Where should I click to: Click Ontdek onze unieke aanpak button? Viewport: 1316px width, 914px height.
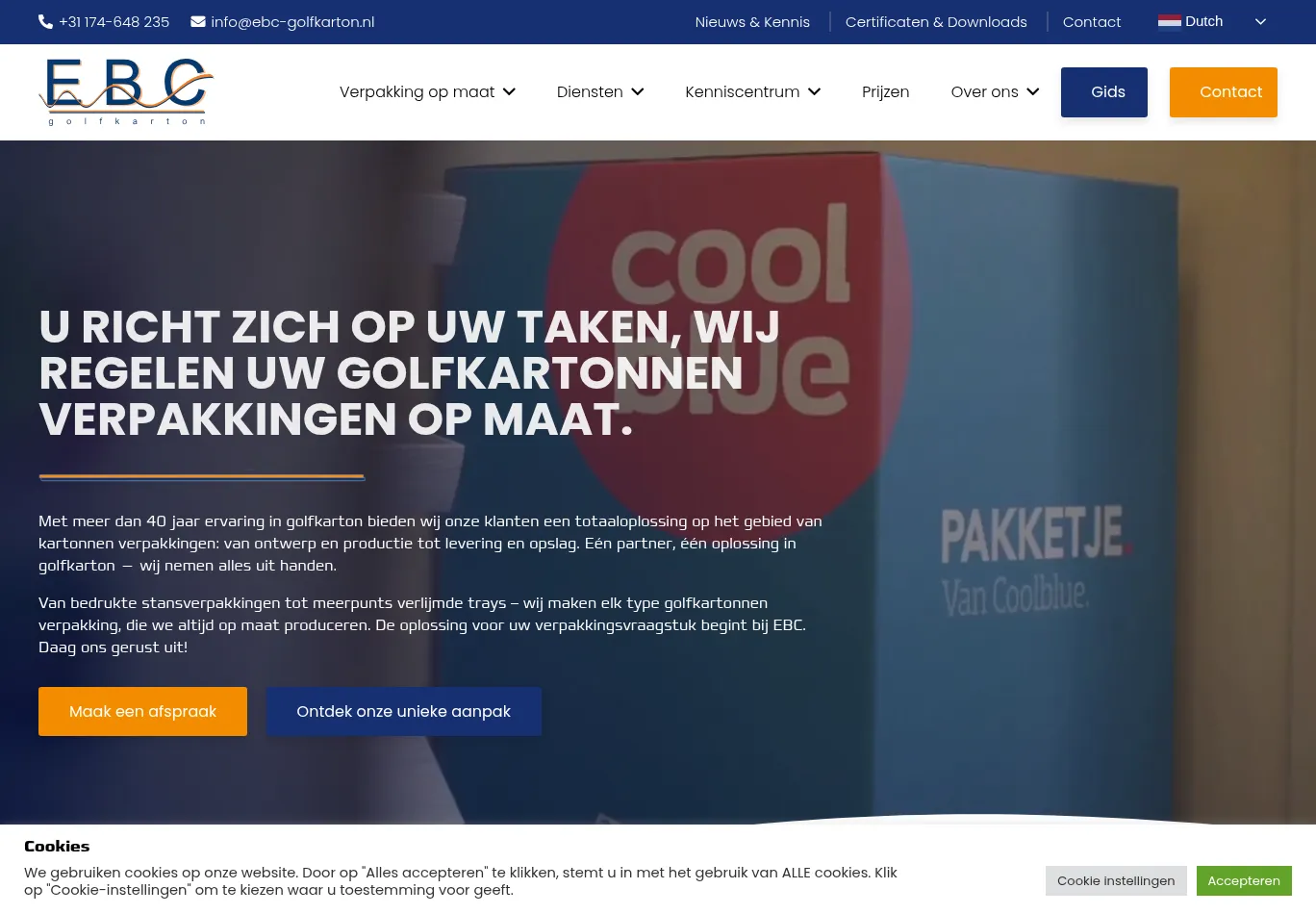coord(403,711)
